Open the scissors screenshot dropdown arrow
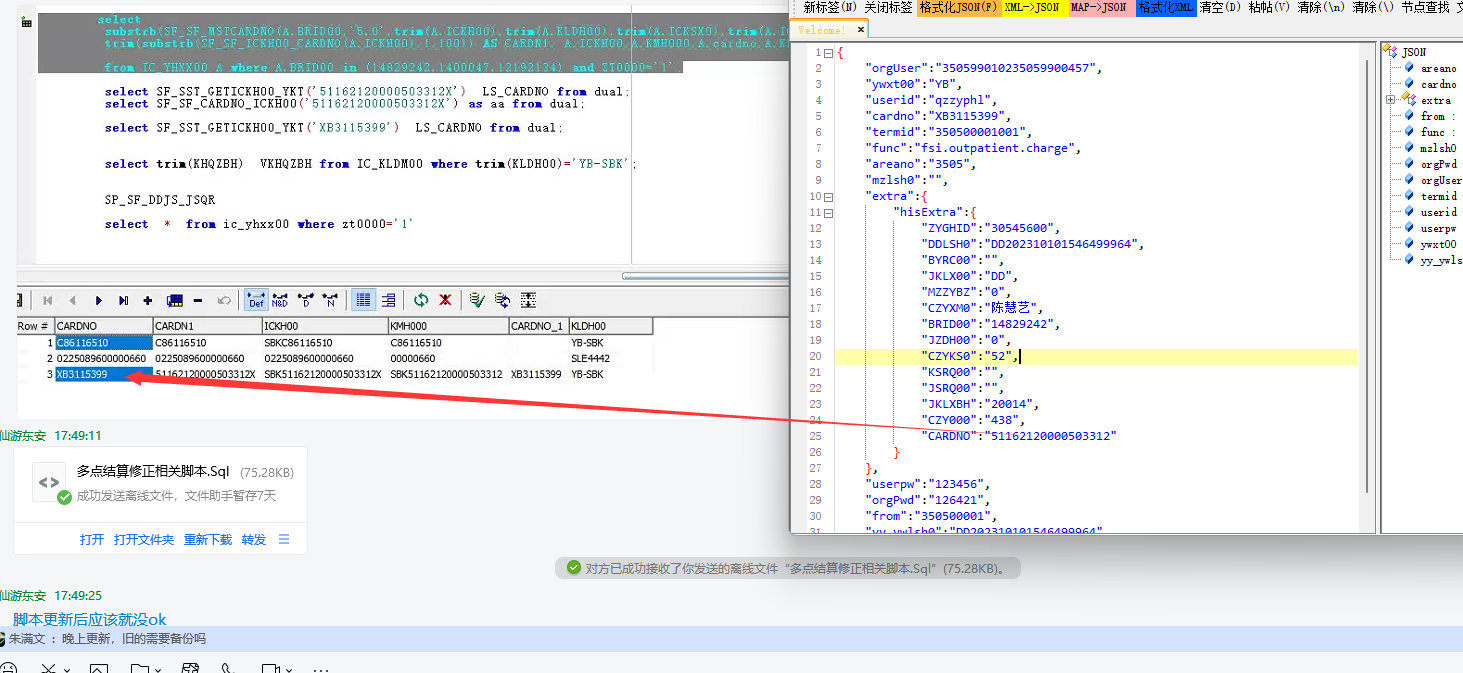 click(66, 669)
